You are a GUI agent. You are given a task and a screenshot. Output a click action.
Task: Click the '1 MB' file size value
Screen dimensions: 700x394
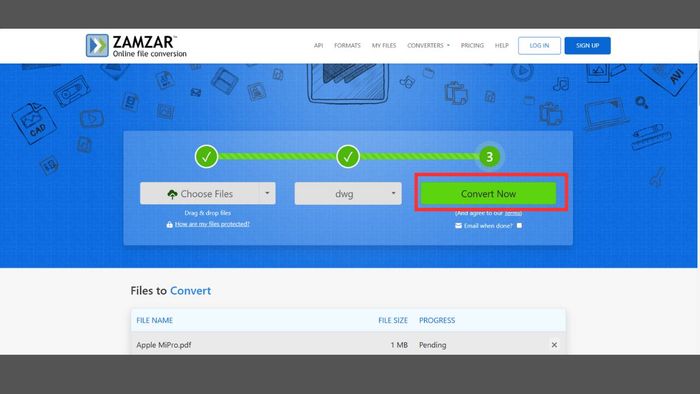coord(399,345)
